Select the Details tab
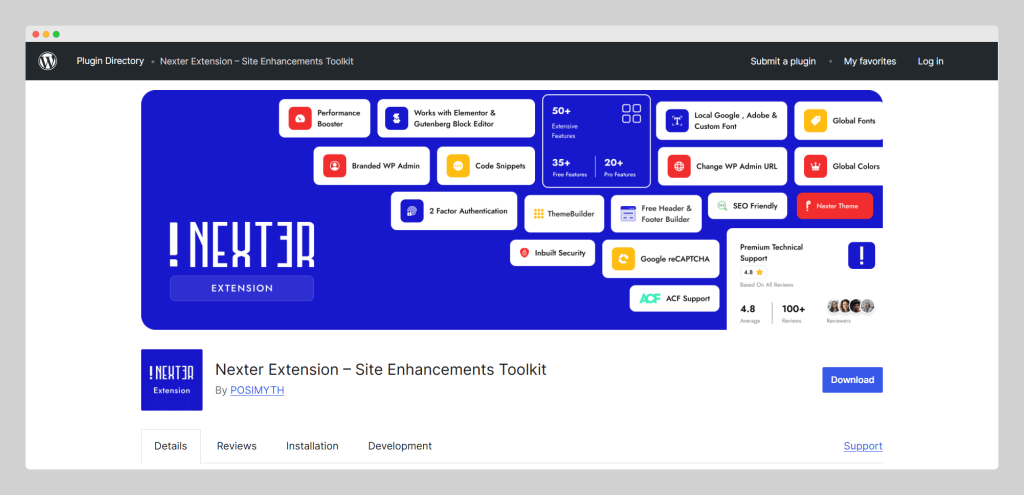The width and height of the screenshot is (1024, 495). [x=170, y=446]
